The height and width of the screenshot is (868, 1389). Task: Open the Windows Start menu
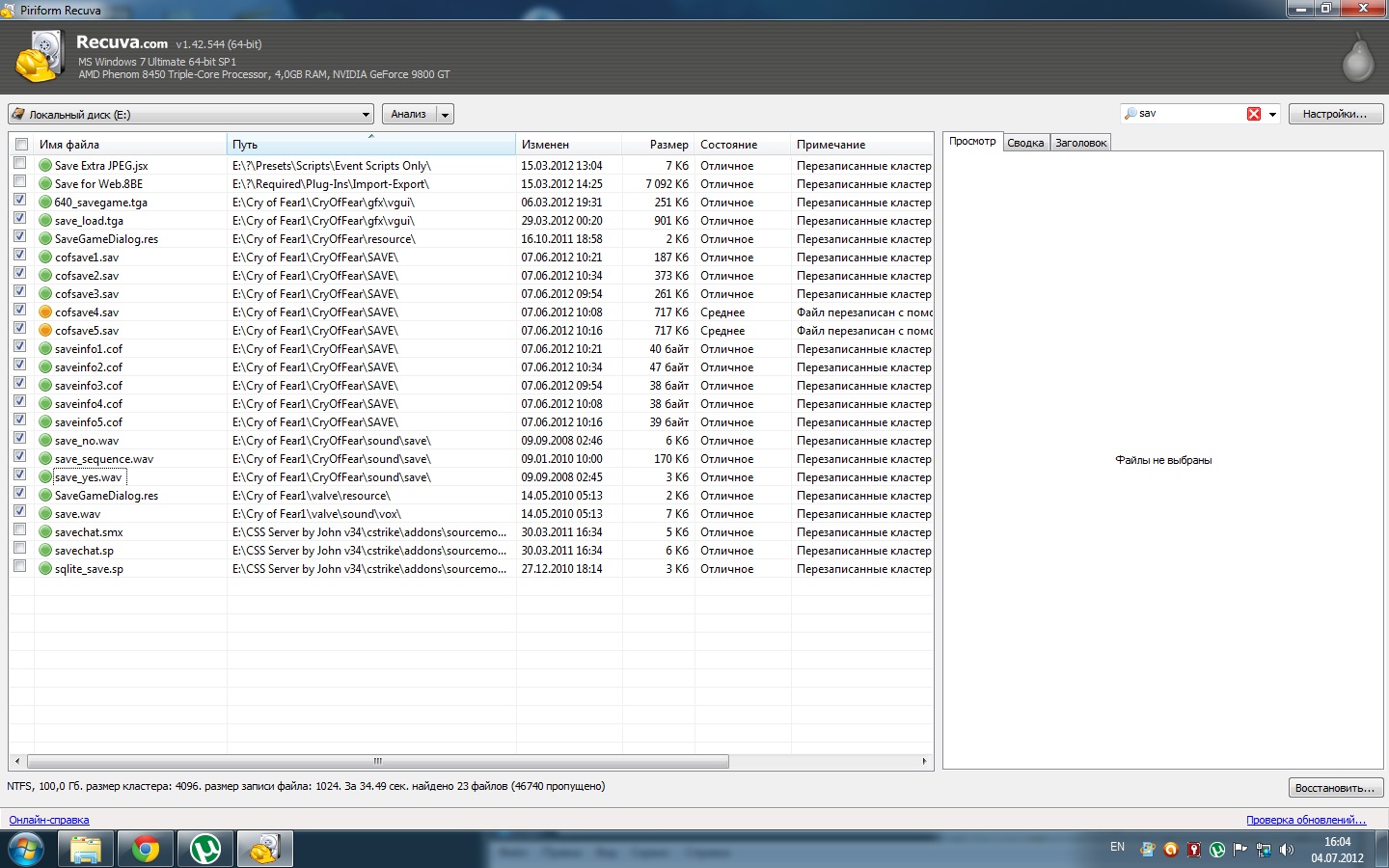coord(26,850)
